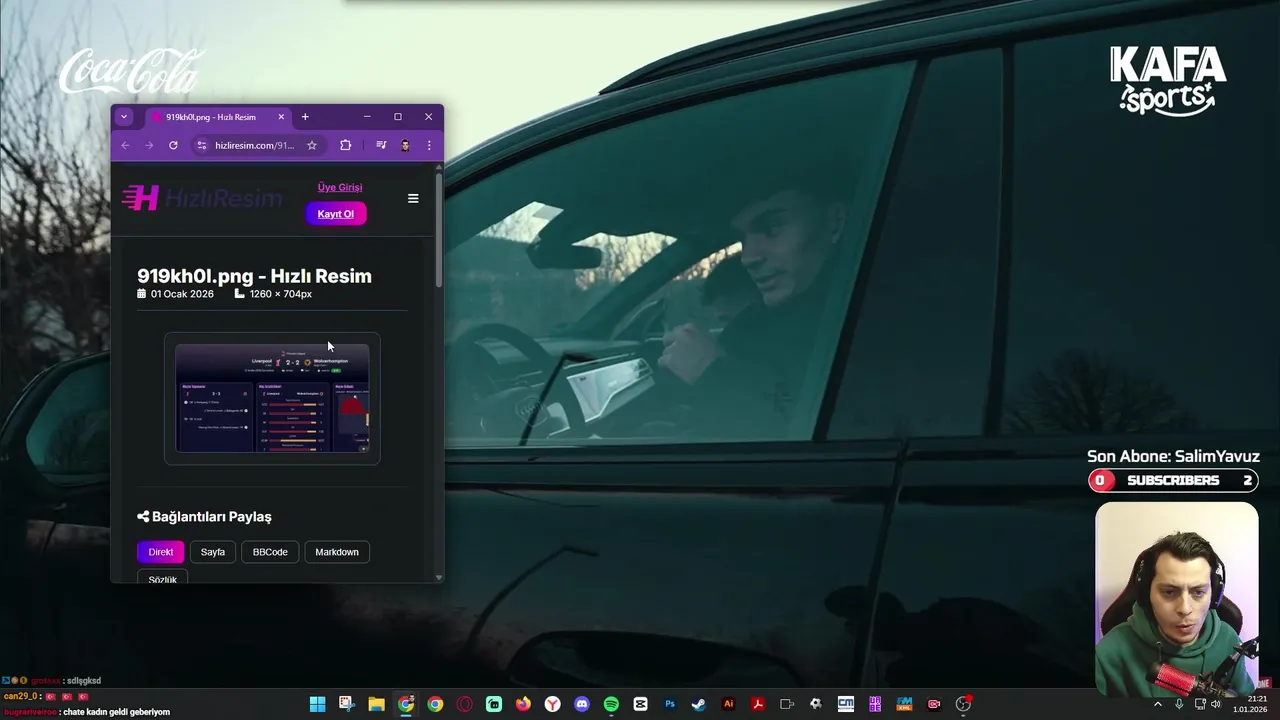Open Discord from the taskbar

coord(582,704)
